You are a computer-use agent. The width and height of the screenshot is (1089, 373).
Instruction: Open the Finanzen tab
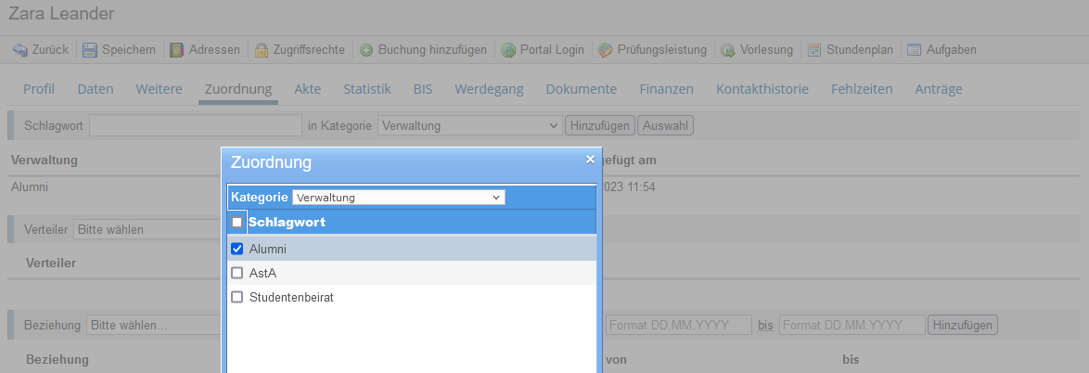pyautogui.click(x=667, y=89)
